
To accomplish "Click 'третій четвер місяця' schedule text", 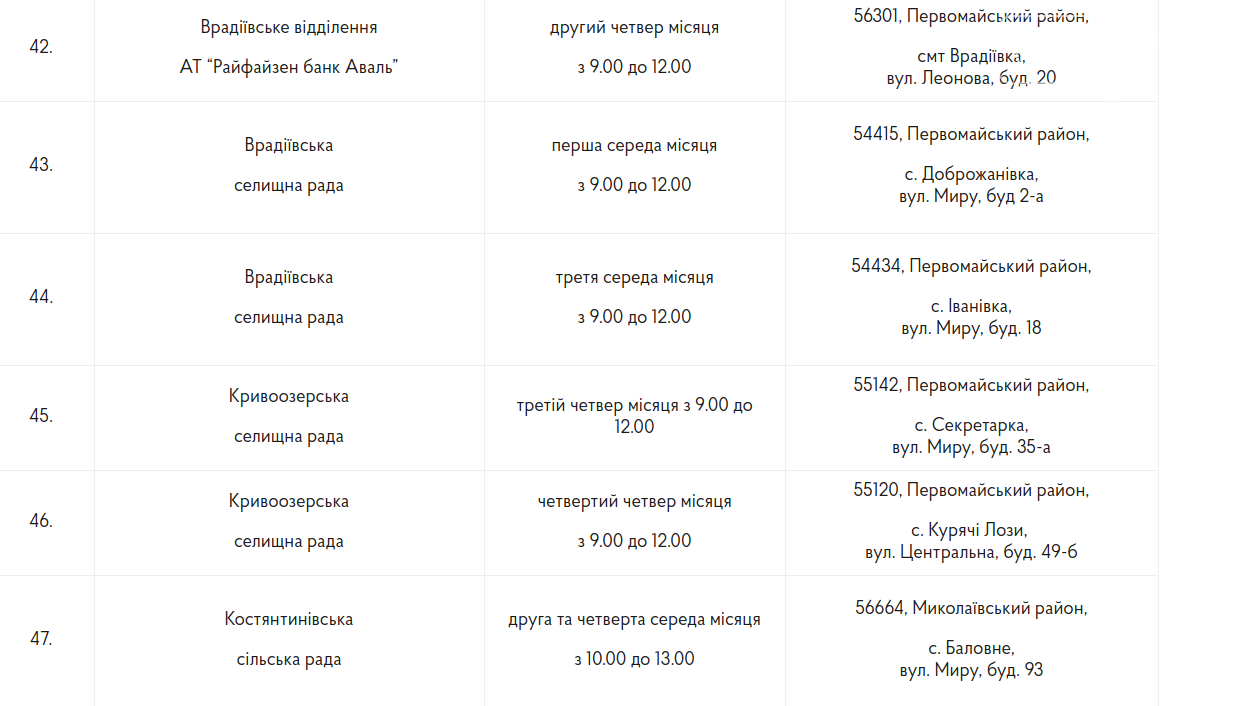I will [x=634, y=406].
